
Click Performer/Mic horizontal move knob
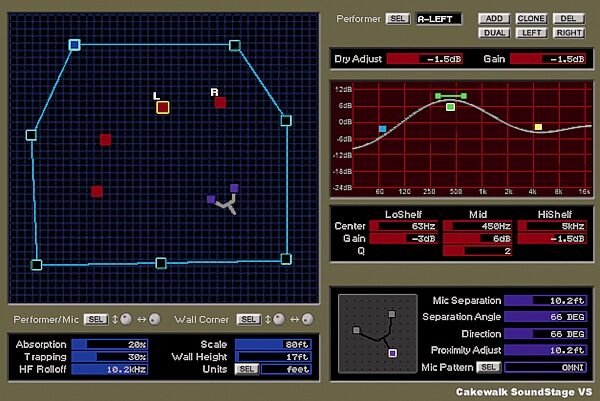coord(155,319)
